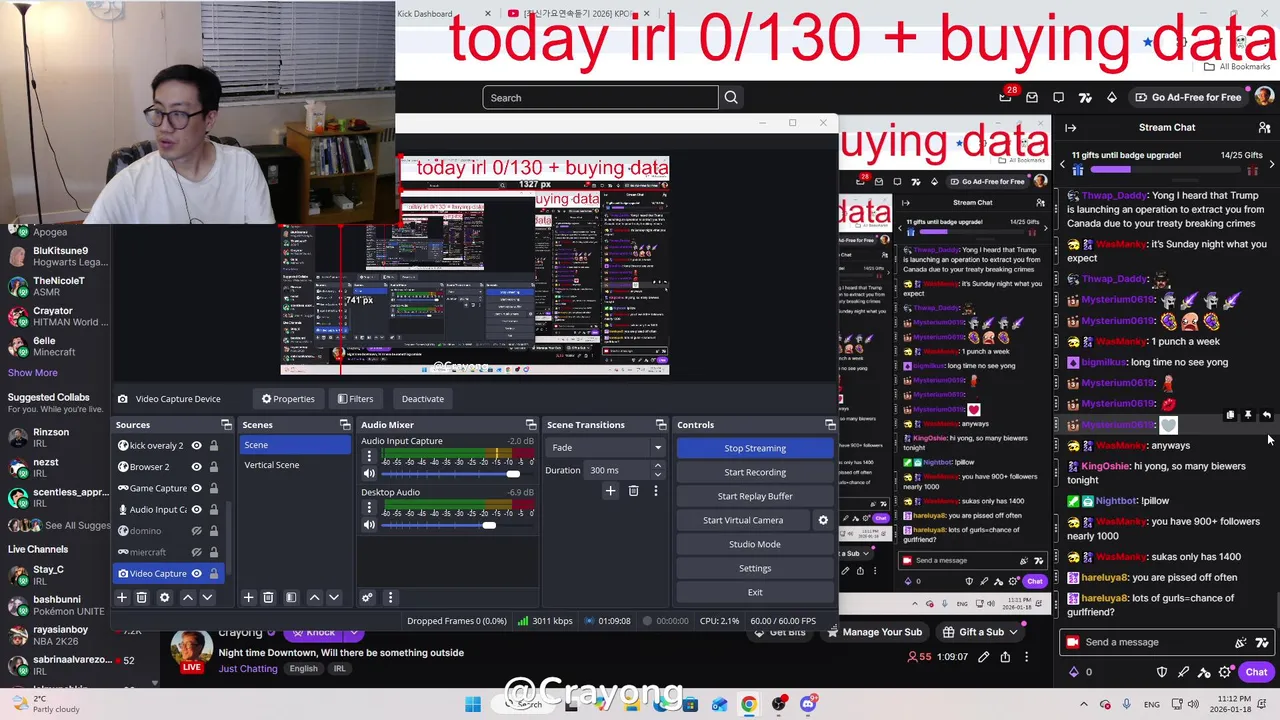Undock the Scenes panel
1280x720 pixels.
pos(345,425)
